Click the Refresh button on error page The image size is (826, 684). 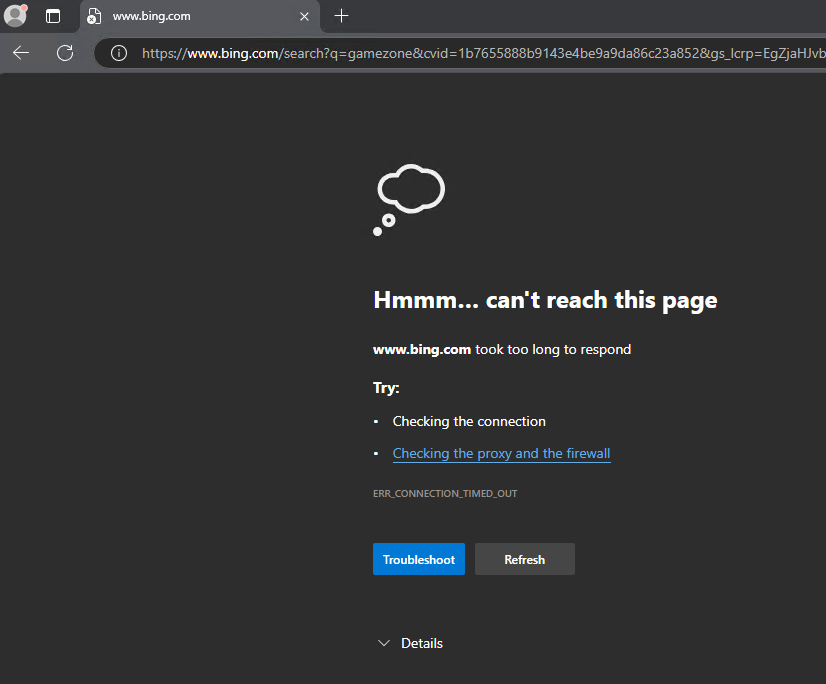pos(525,559)
